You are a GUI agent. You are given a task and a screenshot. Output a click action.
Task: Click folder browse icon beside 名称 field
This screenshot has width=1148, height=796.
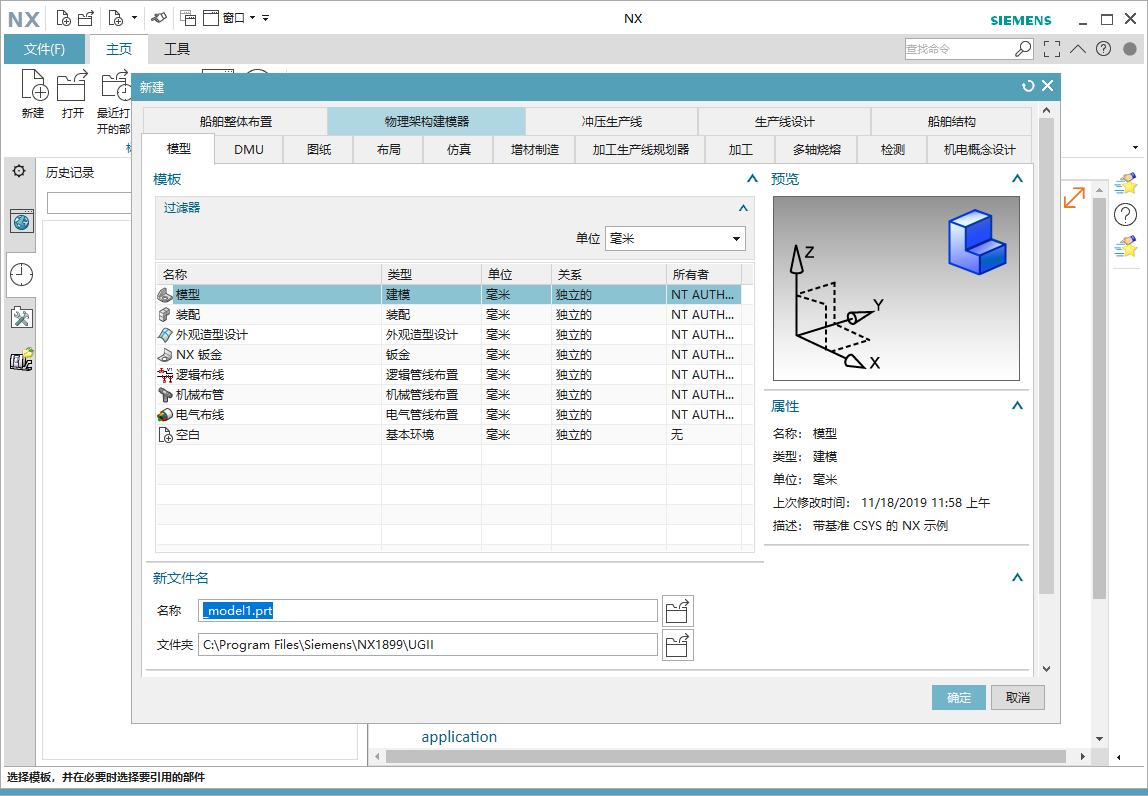click(x=678, y=610)
